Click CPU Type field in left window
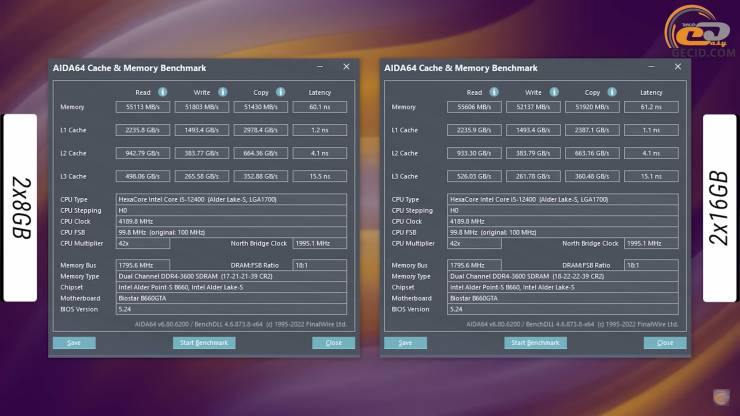Viewport: 740px width, 416px height. click(231, 199)
